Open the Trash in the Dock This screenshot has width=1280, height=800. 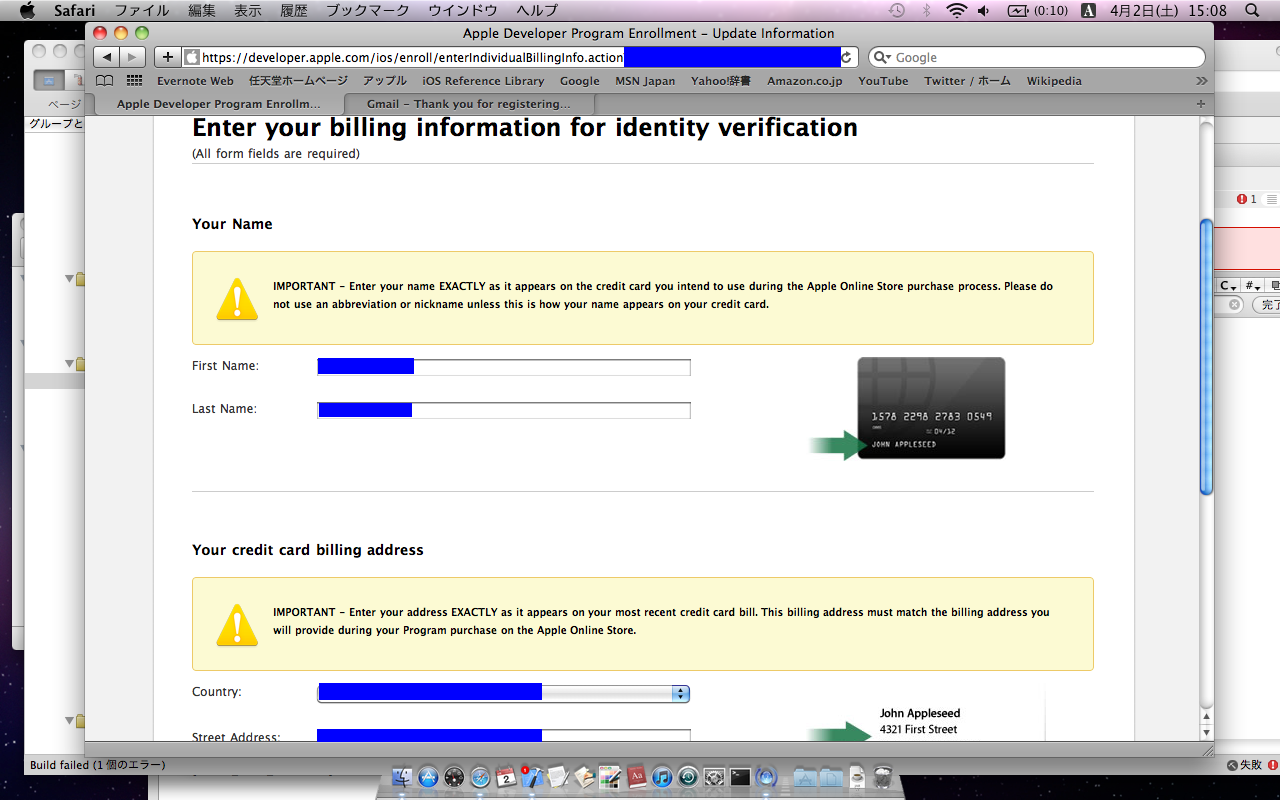[882, 777]
